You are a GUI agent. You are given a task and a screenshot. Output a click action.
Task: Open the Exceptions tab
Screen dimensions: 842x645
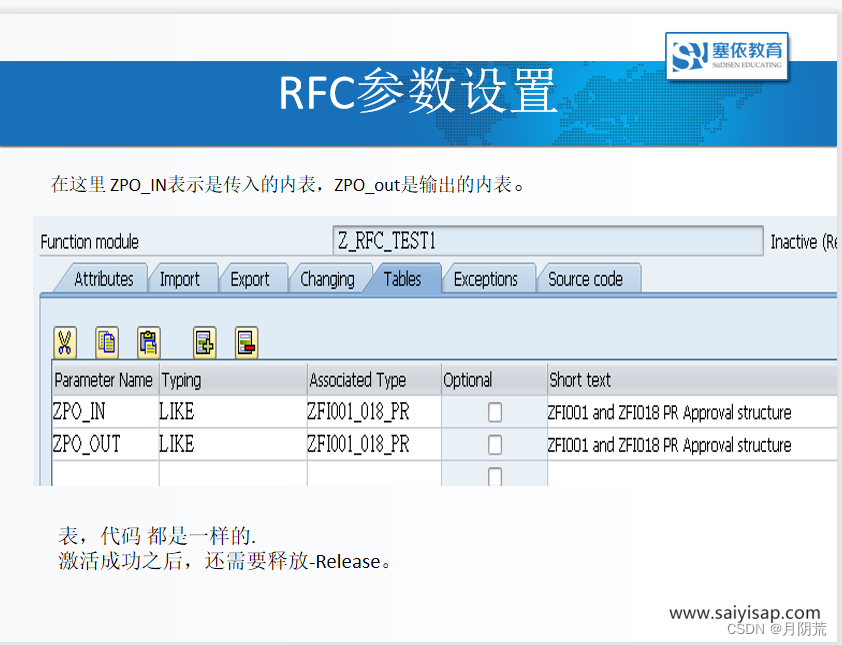pos(486,279)
